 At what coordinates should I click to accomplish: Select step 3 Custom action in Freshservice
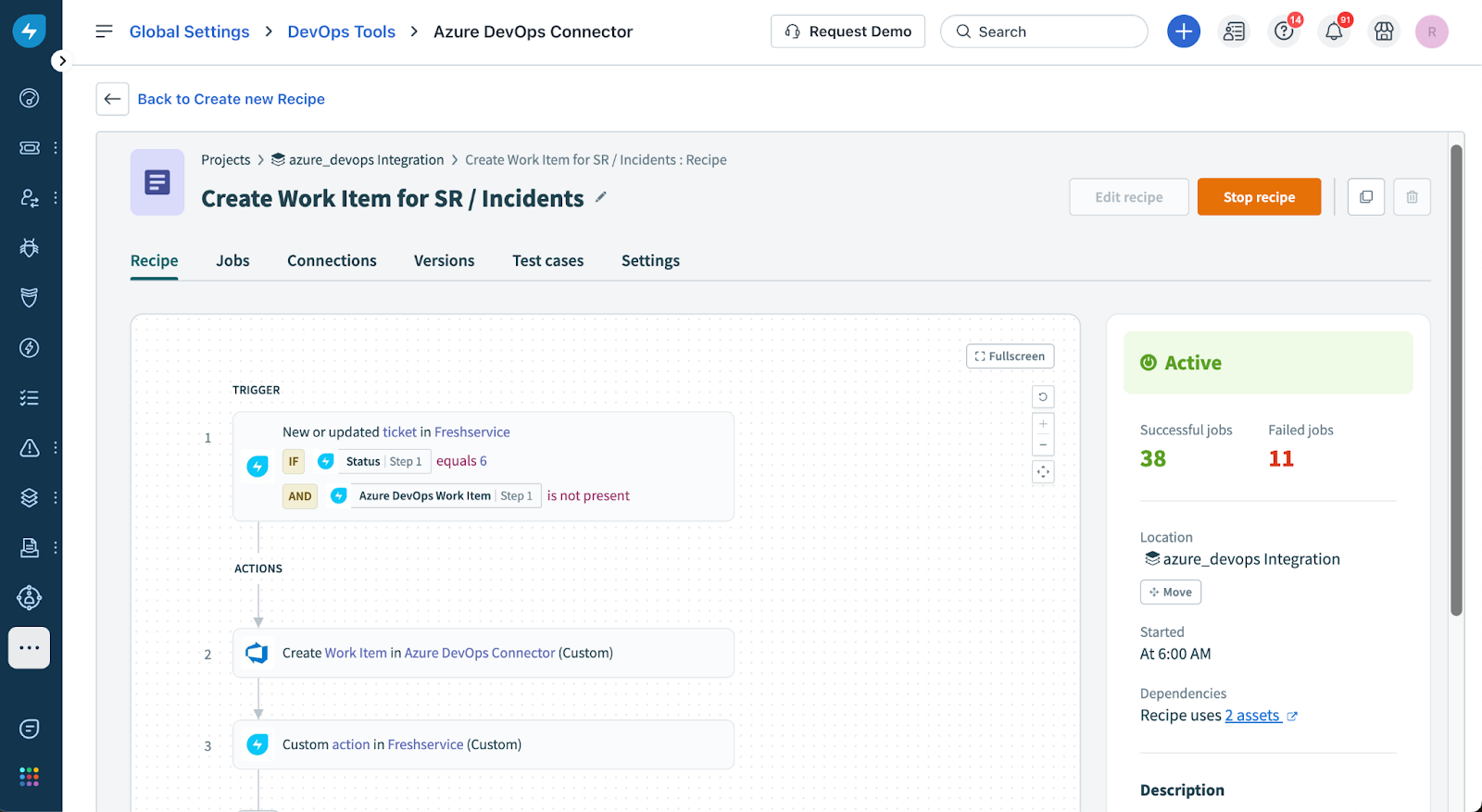point(484,745)
